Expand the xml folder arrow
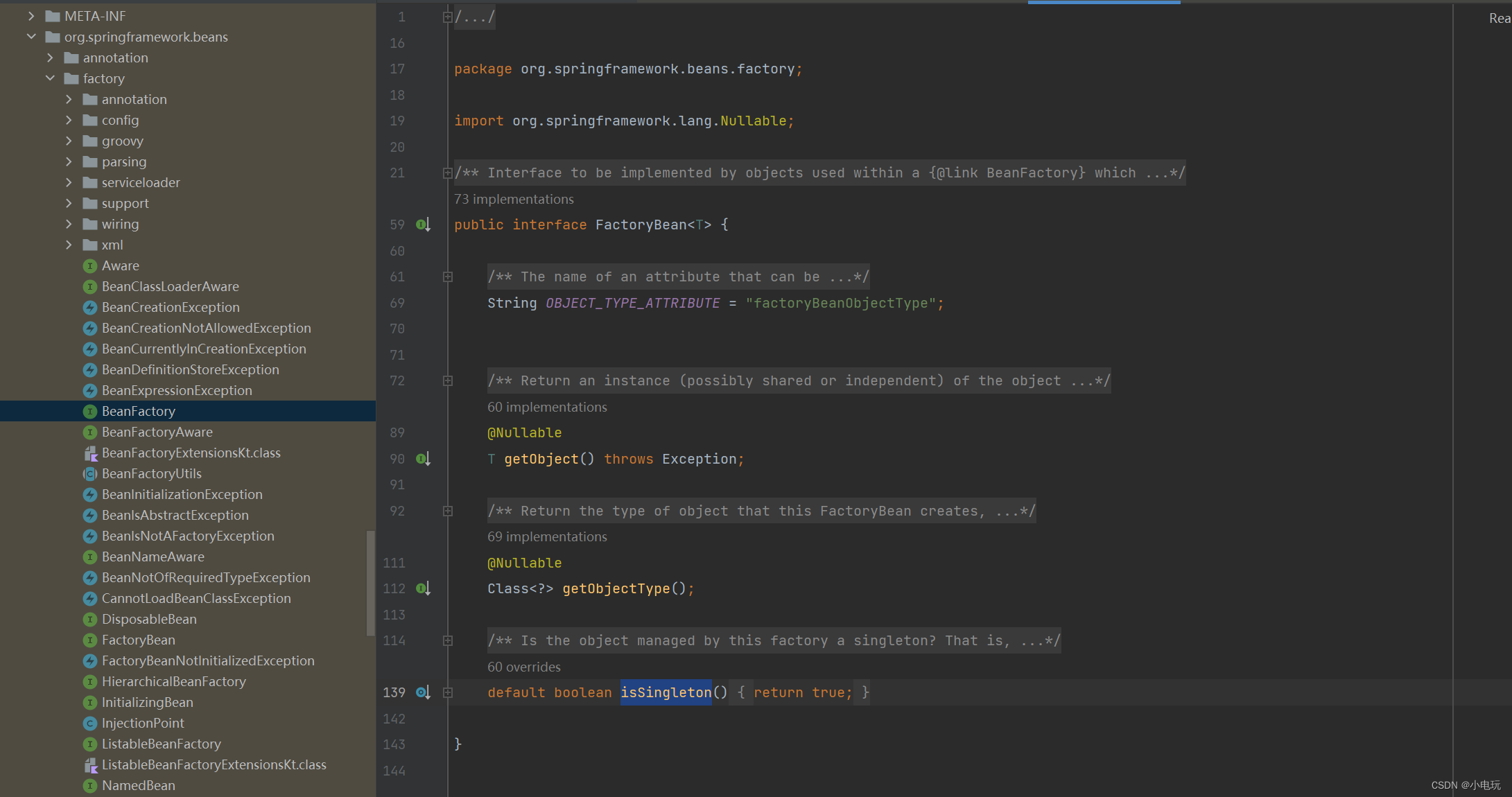 [x=69, y=245]
